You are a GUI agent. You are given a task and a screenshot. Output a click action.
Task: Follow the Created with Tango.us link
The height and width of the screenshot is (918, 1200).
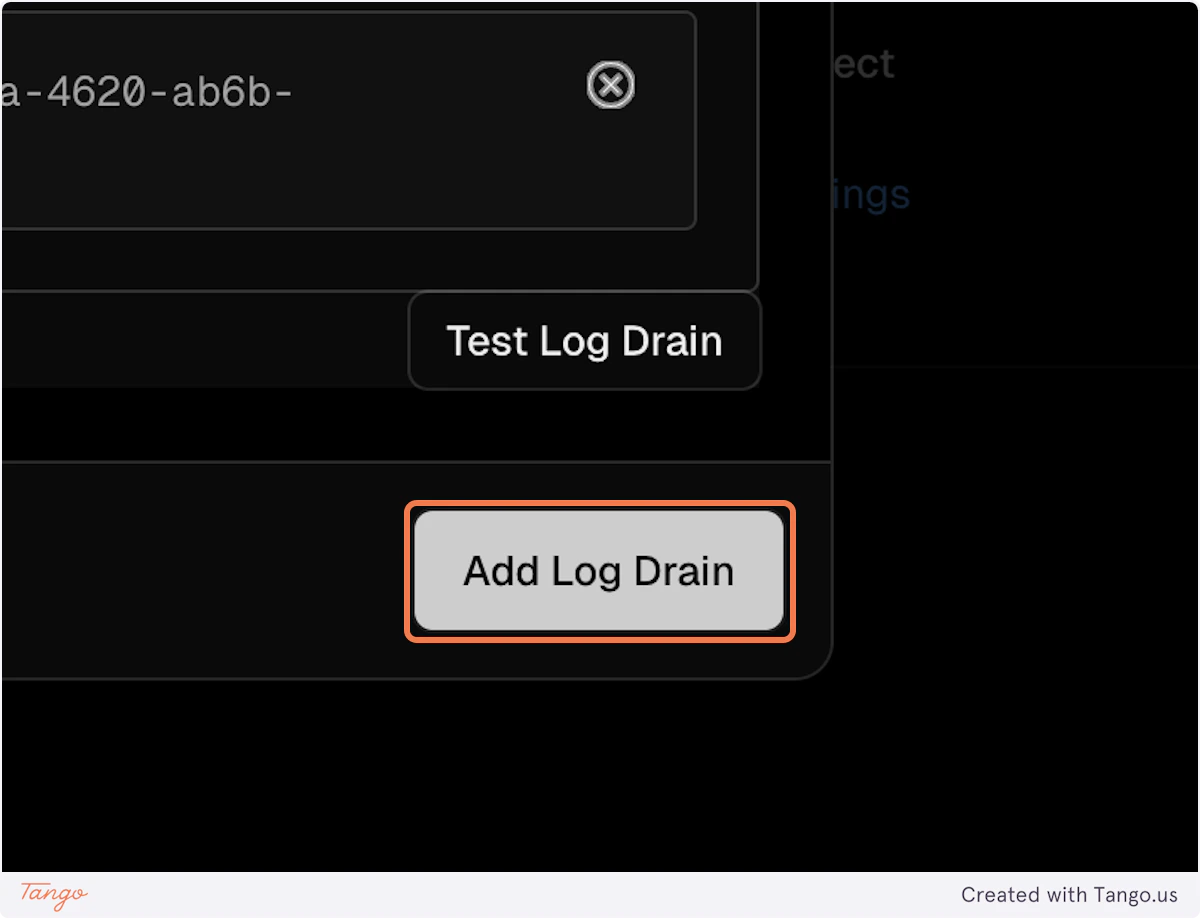(x=1072, y=894)
